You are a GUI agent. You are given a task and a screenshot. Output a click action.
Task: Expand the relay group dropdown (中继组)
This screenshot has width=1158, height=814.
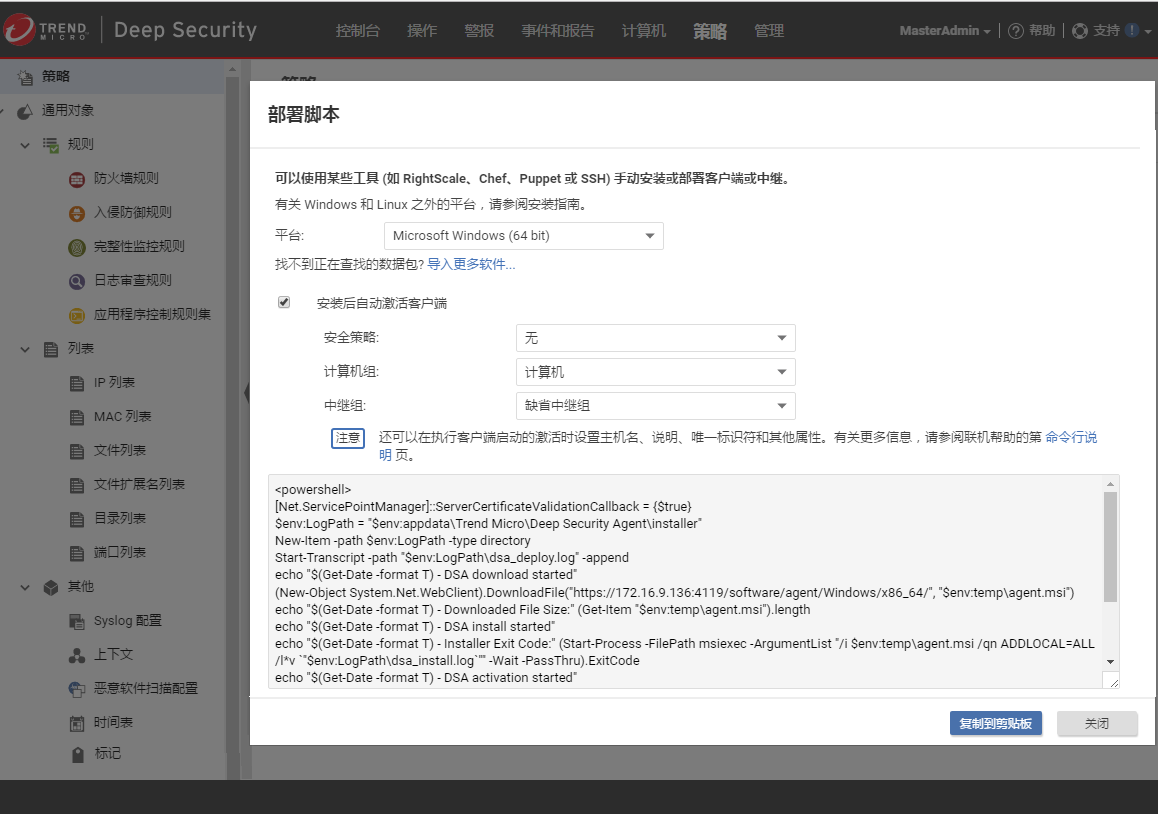coord(655,406)
